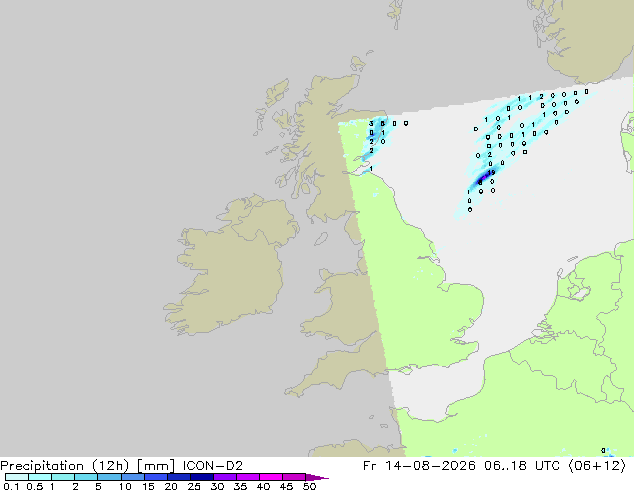Select legend swatch between 5 and 10
634x490 pixels.
click(109, 477)
